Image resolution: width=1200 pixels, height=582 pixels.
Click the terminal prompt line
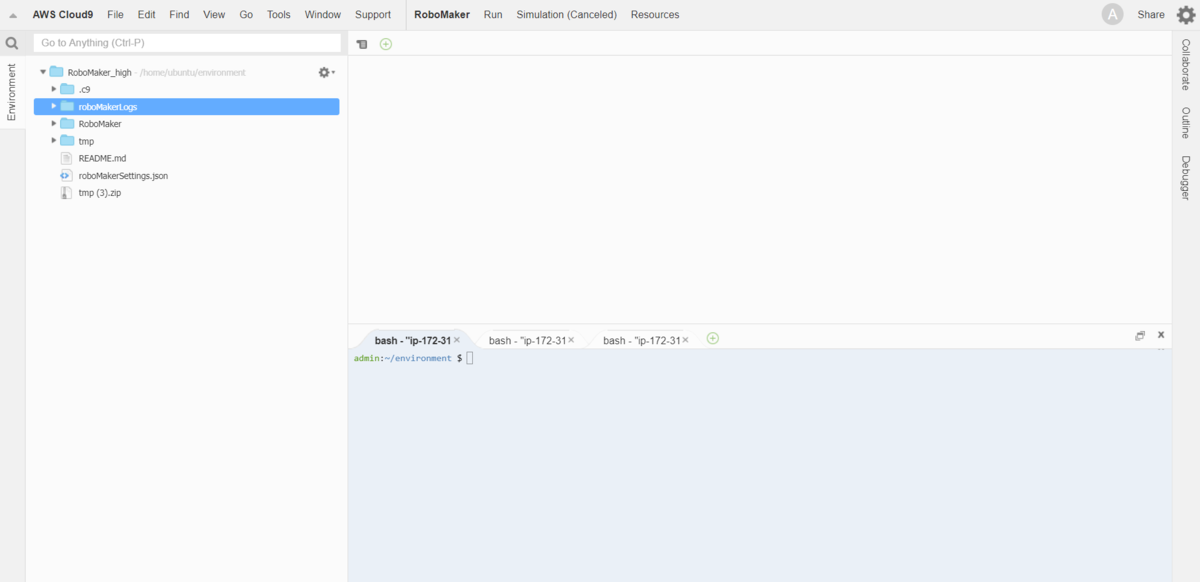point(413,358)
